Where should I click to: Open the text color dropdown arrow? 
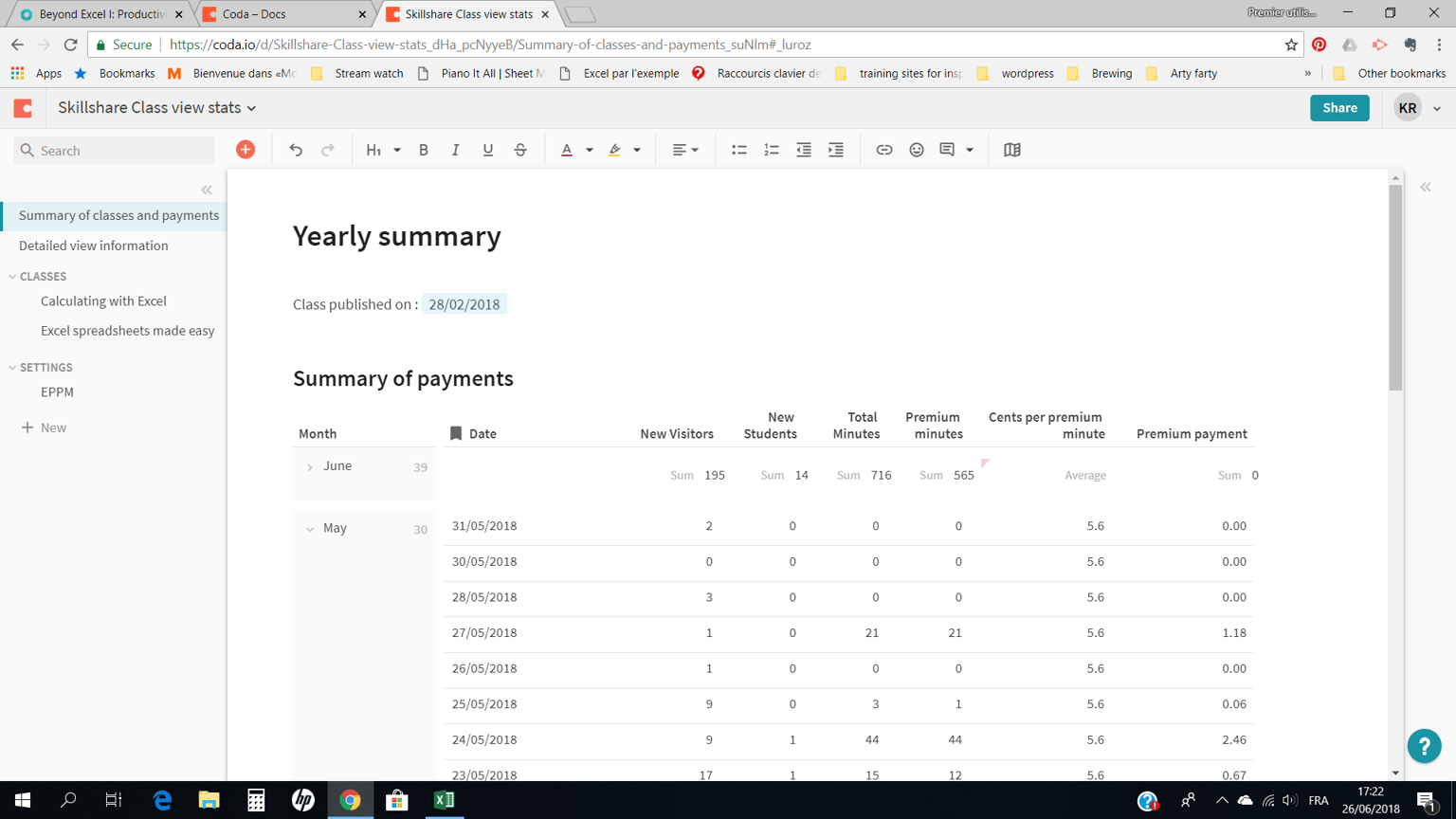[x=590, y=150]
